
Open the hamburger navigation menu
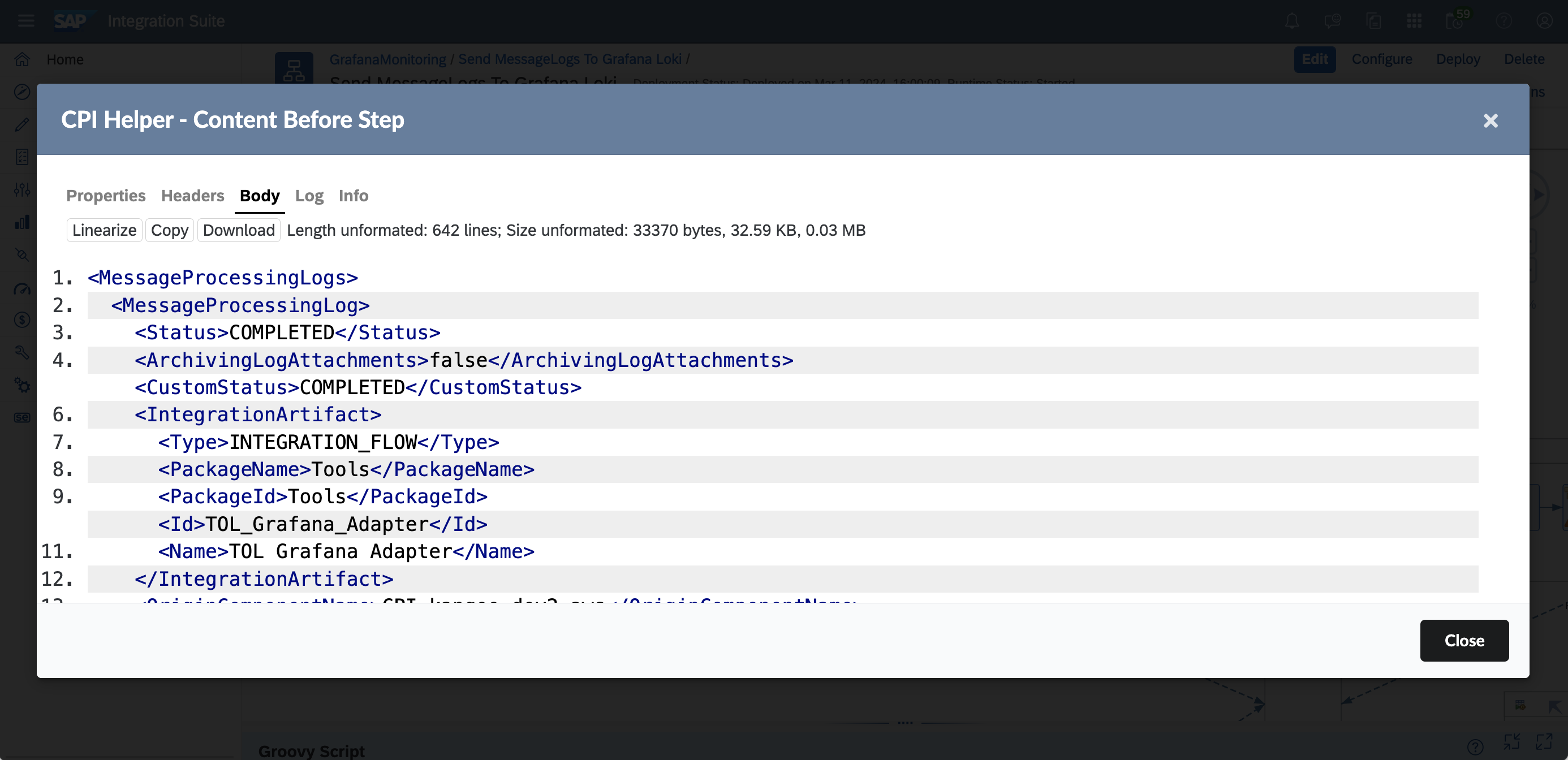tap(25, 21)
